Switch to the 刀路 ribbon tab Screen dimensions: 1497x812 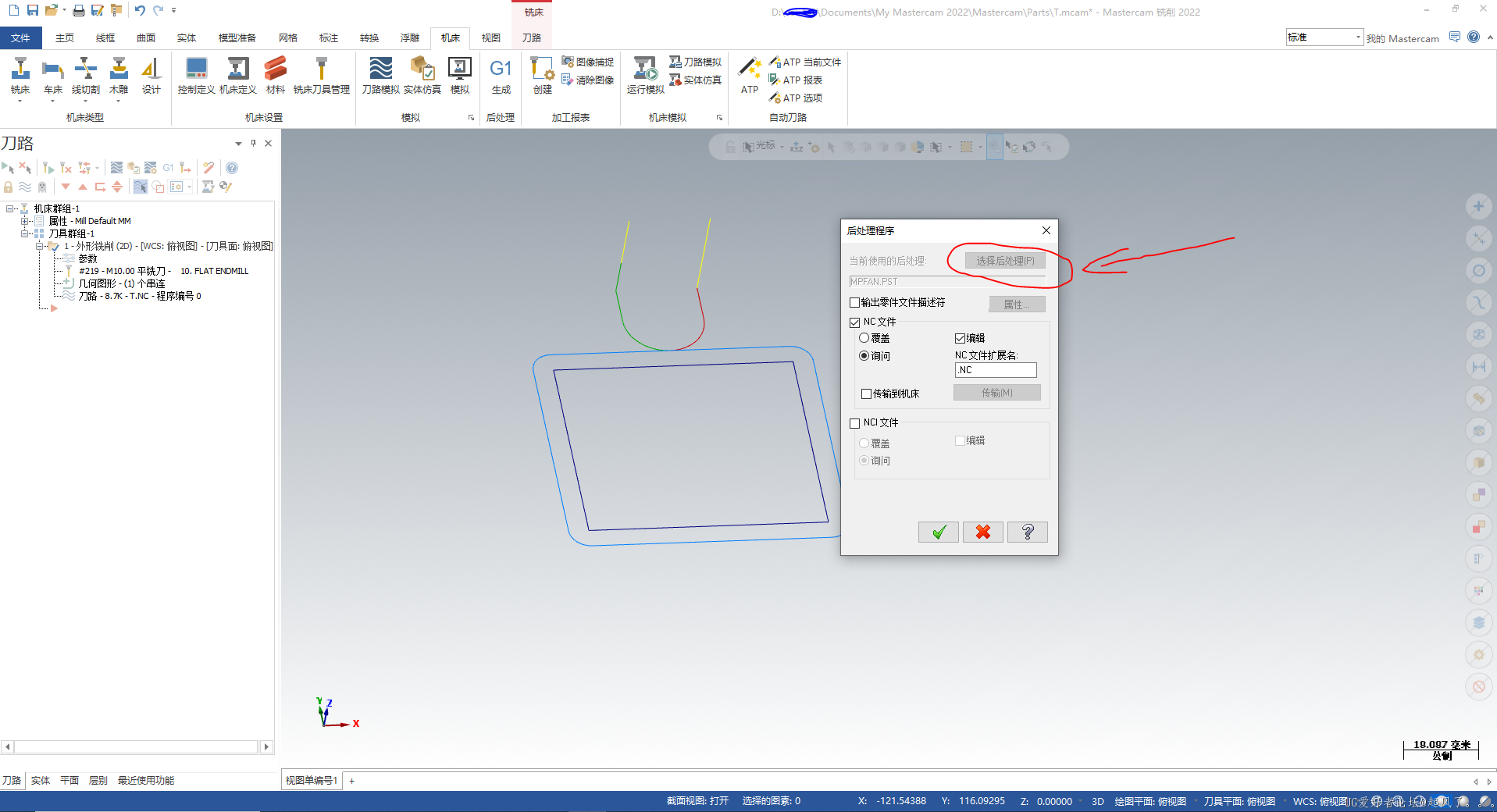click(532, 37)
